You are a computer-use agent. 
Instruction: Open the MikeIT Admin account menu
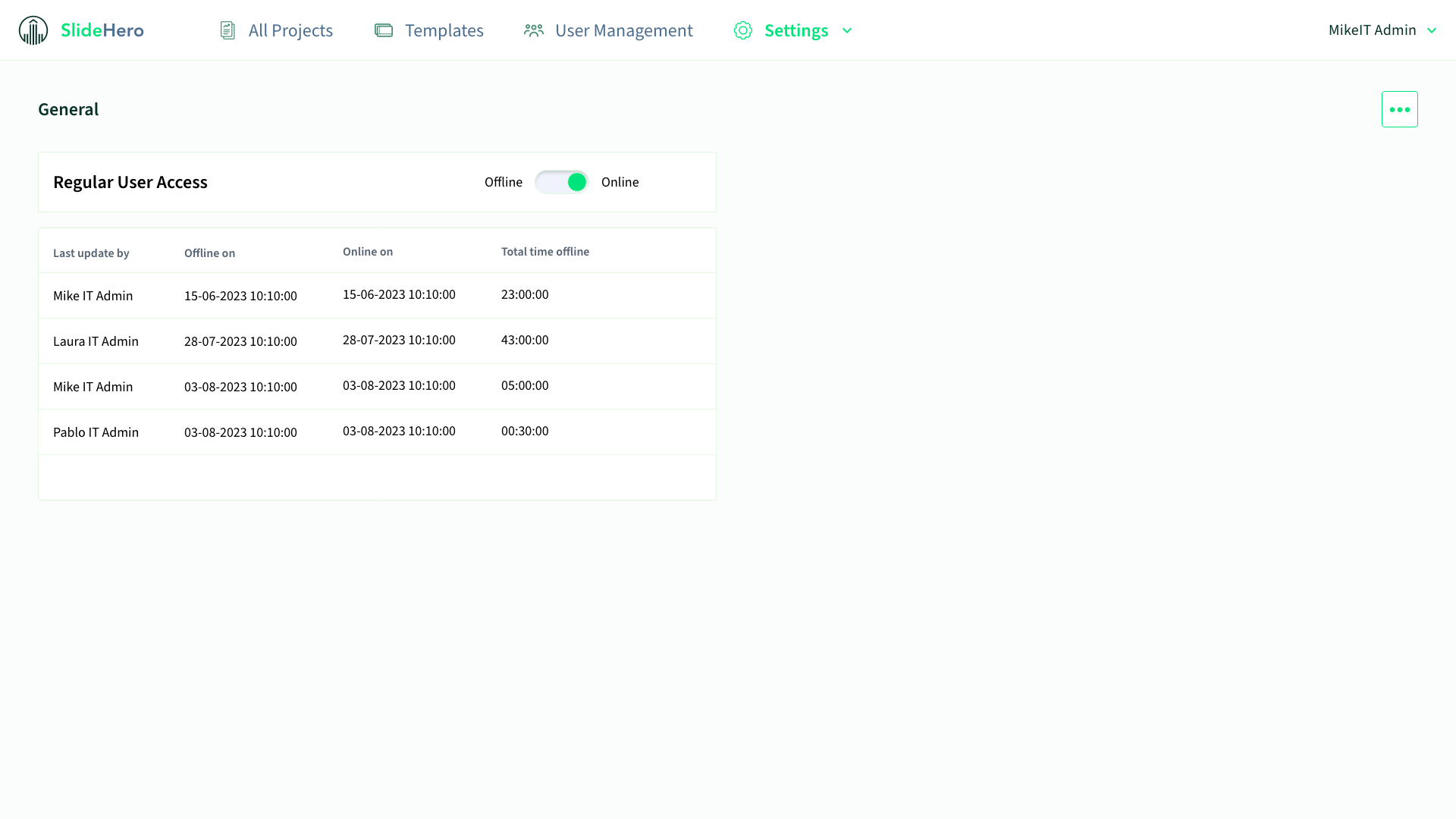[1372, 30]
